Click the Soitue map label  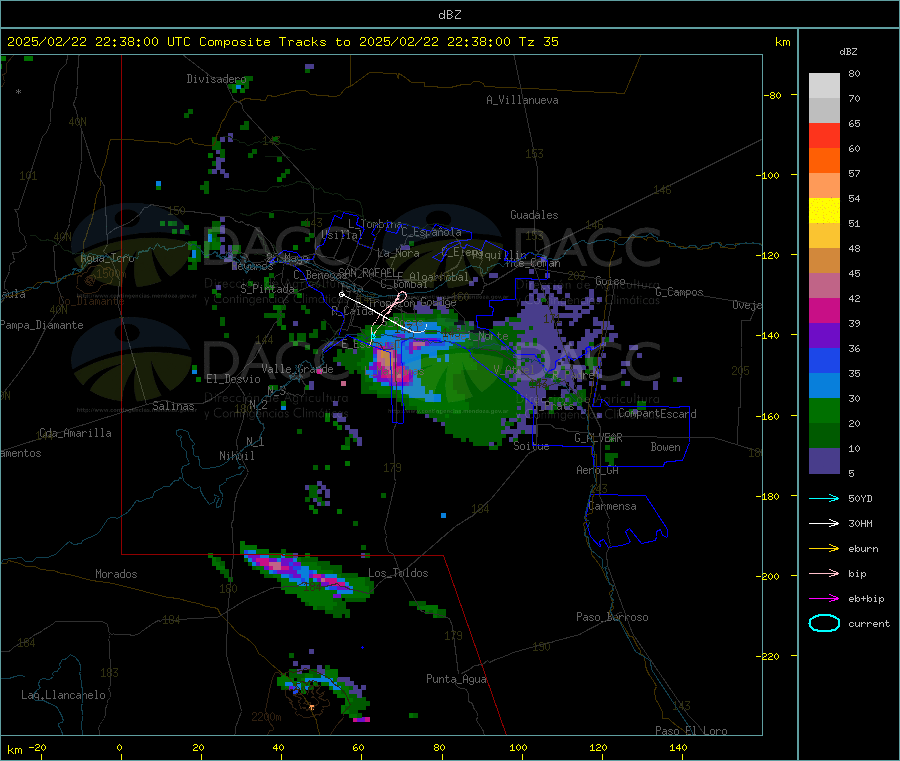click(x=531, y=446)
